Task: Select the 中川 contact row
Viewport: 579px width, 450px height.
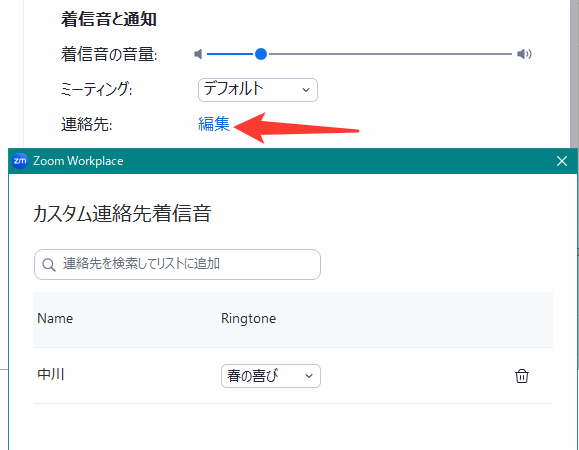Action: click(293, 375)
